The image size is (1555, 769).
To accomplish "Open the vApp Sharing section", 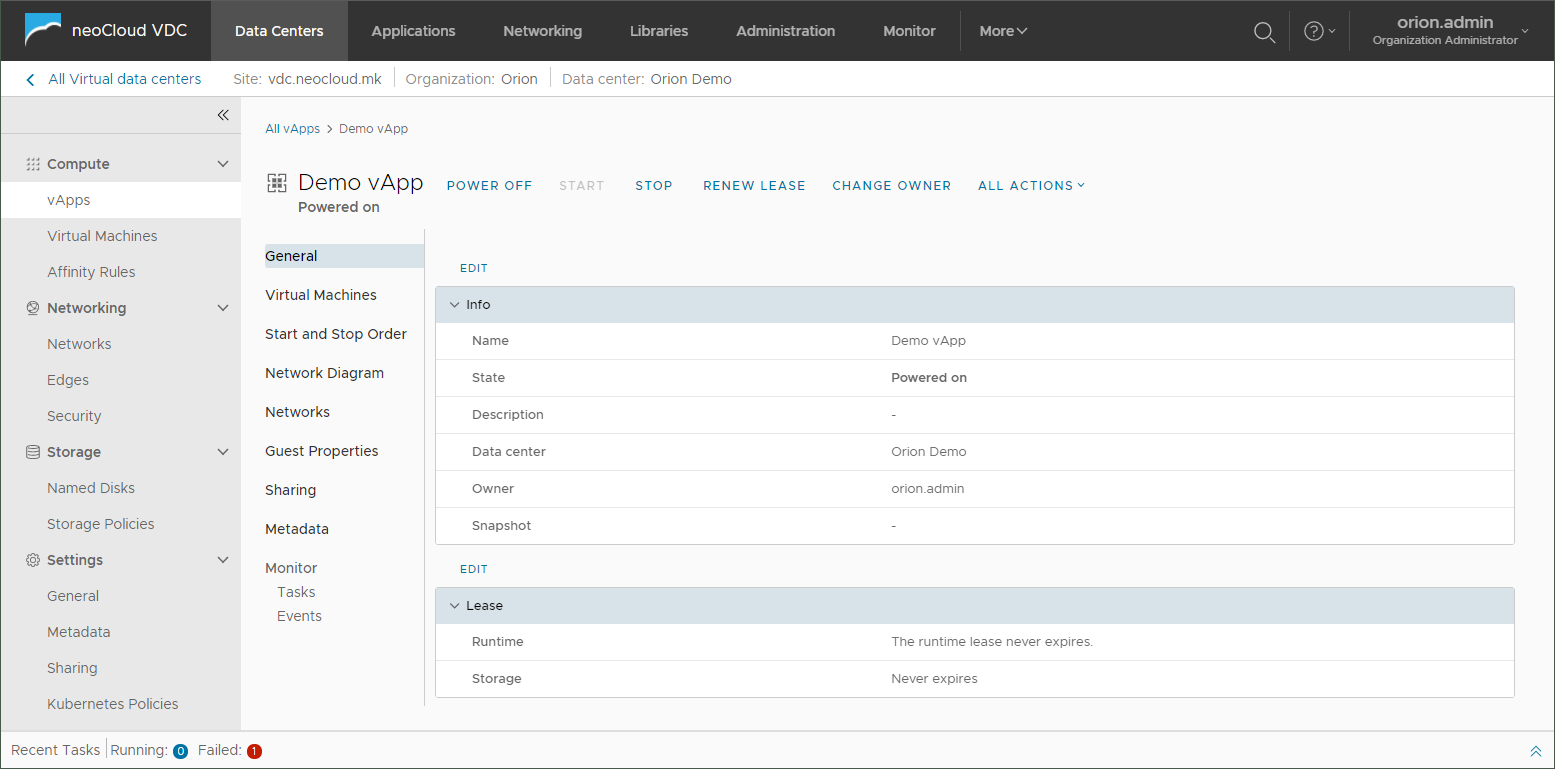I will [290, 490].
